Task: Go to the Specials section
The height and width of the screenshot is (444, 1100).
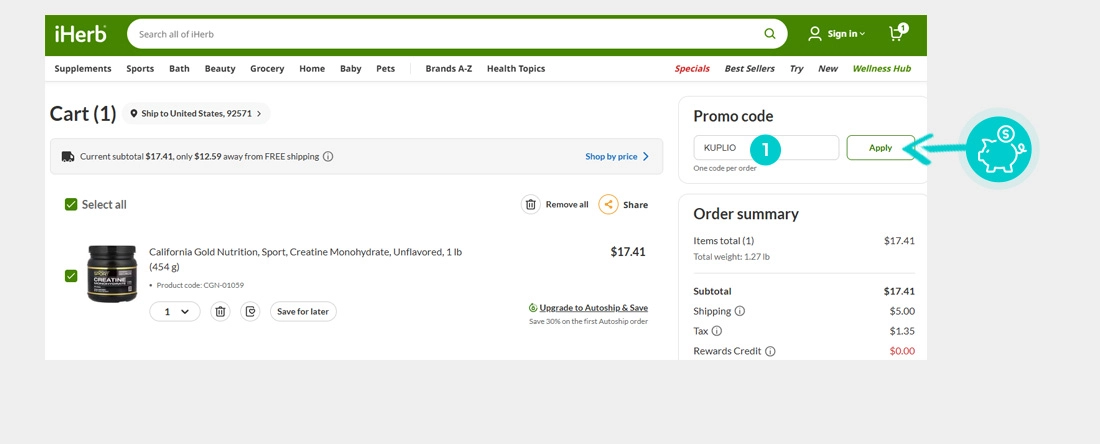Action: [x=692, y=69]
